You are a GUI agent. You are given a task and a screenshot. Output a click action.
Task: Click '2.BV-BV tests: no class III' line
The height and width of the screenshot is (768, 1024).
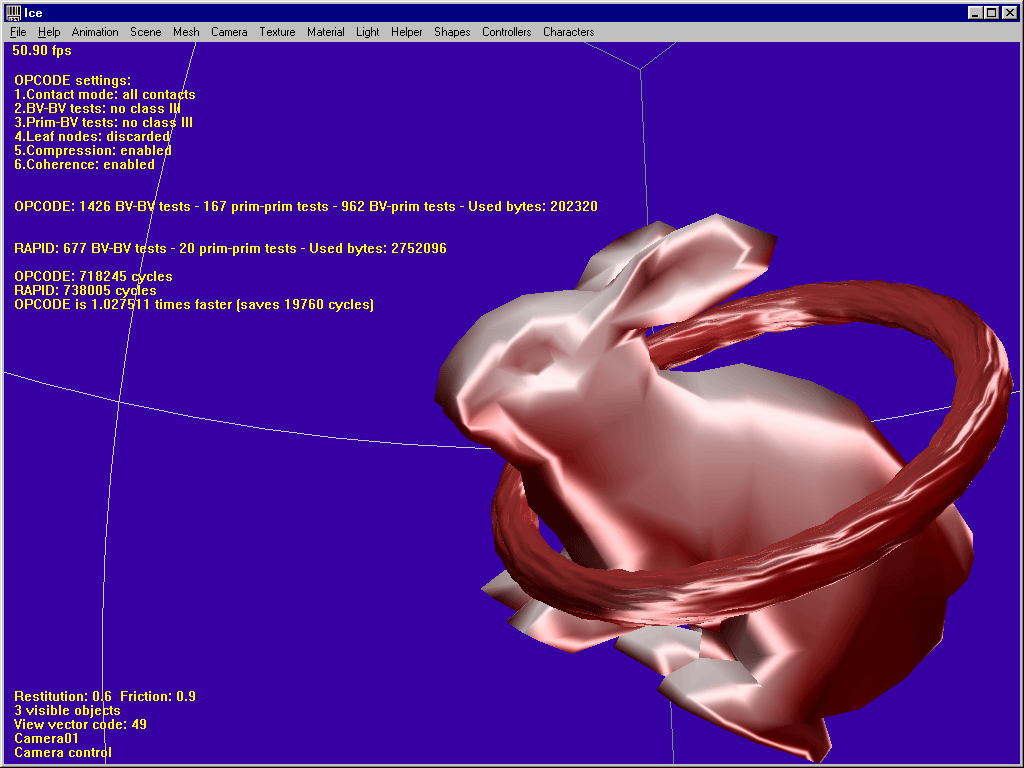click(x=97, y=108)
